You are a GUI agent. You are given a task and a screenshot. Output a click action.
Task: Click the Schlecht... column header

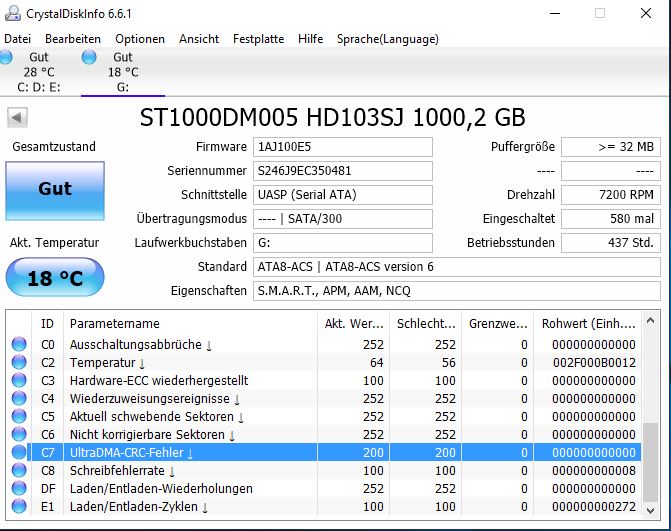coord(425,323)
